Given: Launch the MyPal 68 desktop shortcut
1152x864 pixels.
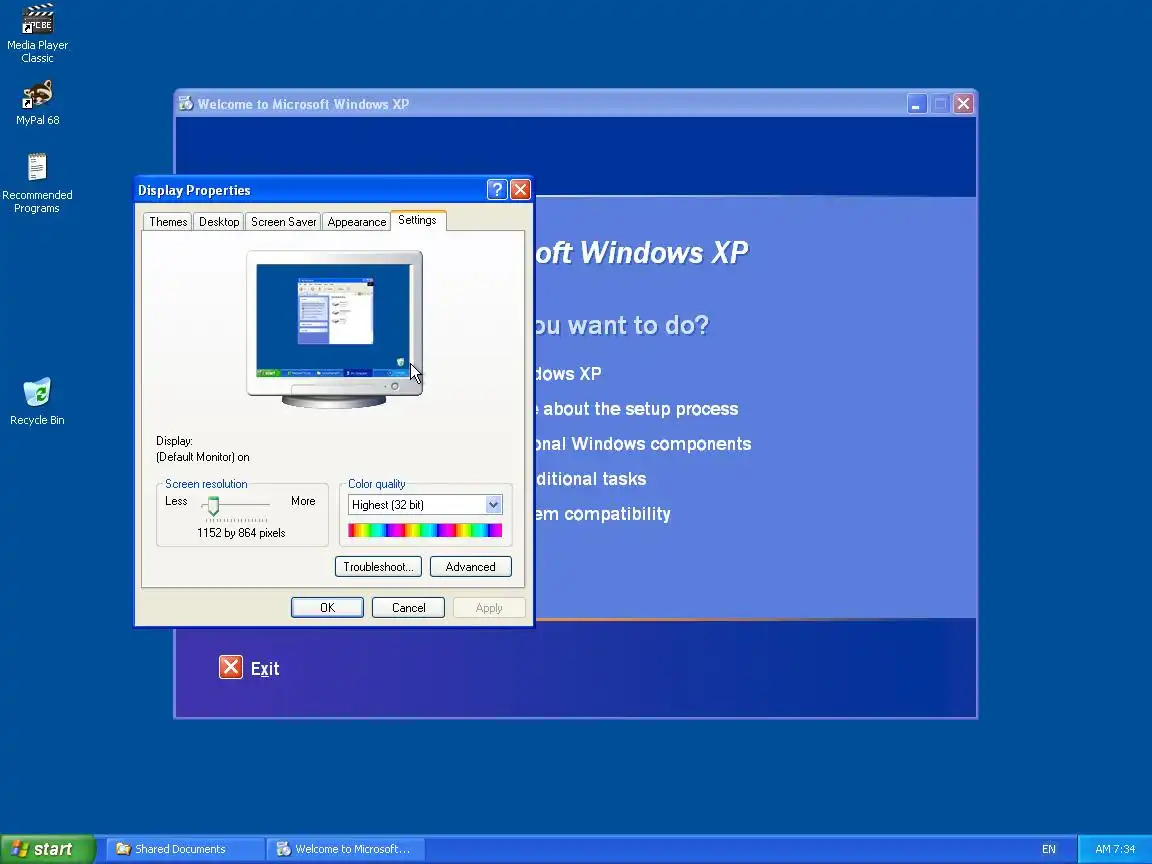Looking at the screenshot, I should point(37,103).
